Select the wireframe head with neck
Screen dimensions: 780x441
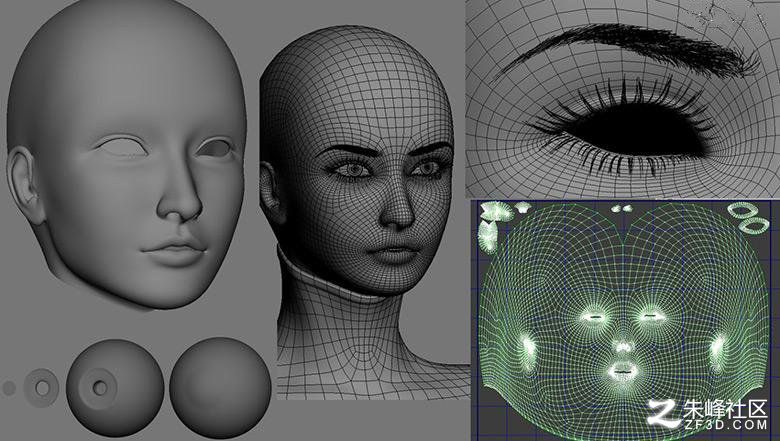point(366,214)
